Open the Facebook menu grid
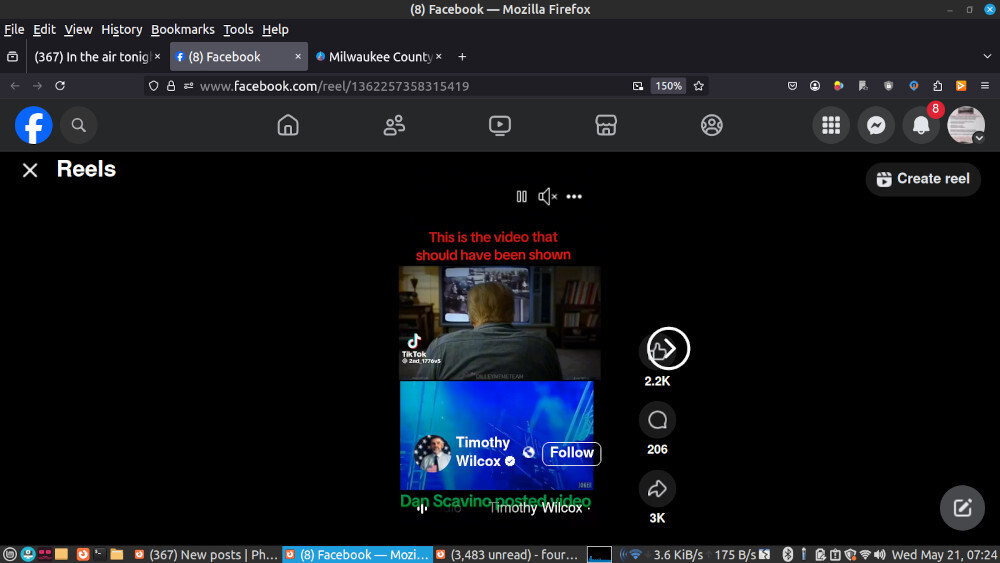Viewport: 1000px width, 563px height. [x=831, y=125]
